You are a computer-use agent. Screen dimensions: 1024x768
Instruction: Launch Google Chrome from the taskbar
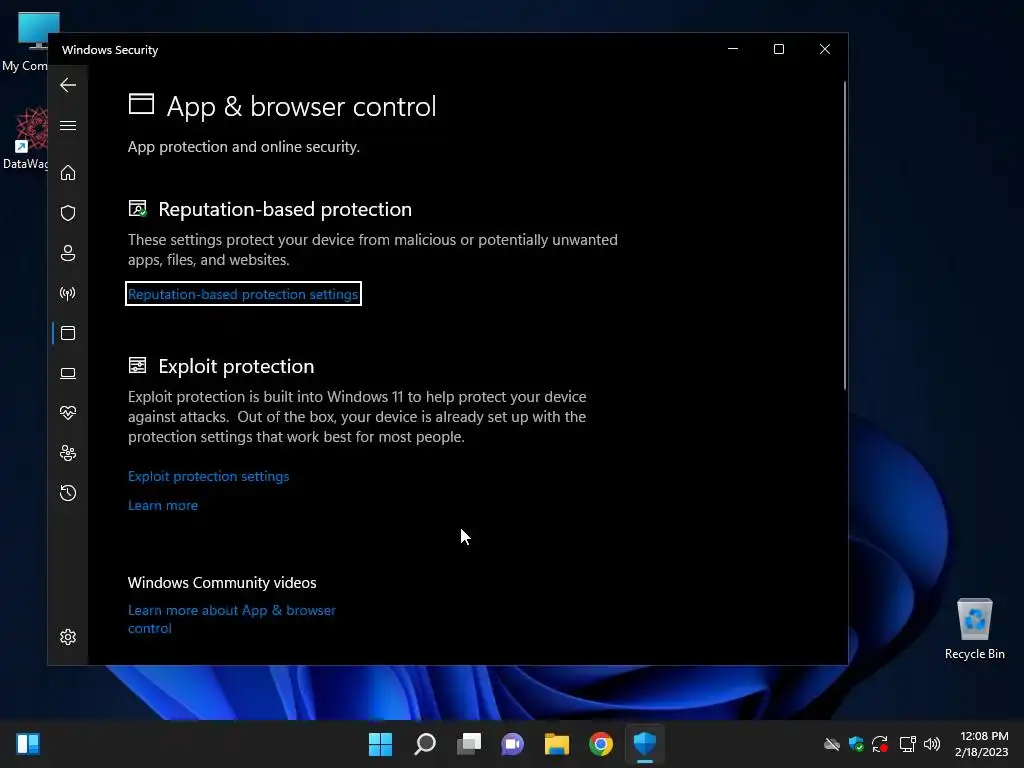click(601, 744)
